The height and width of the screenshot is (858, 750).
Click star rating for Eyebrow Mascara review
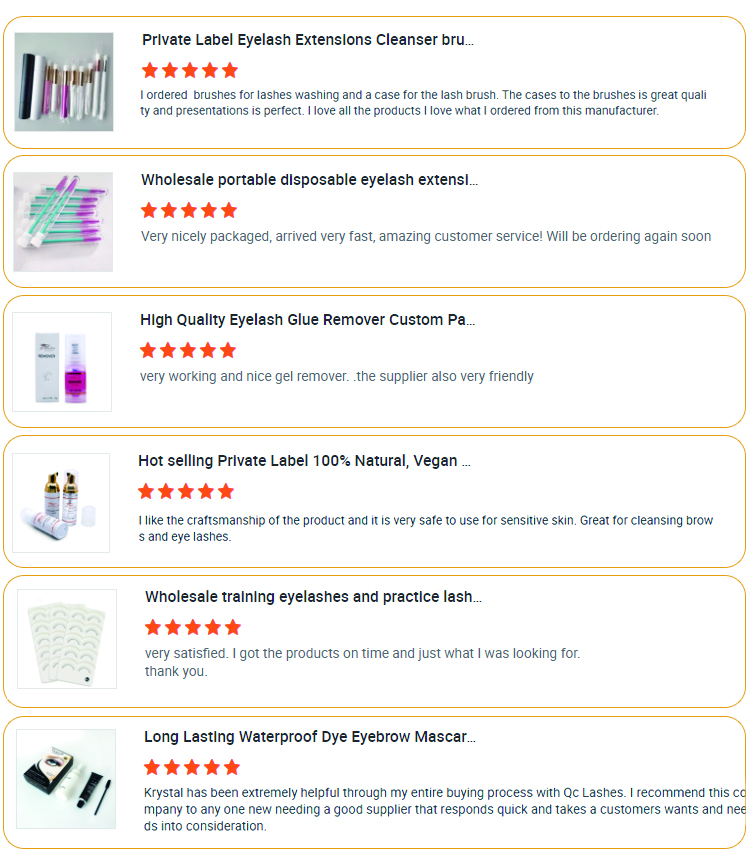[192, 767]
